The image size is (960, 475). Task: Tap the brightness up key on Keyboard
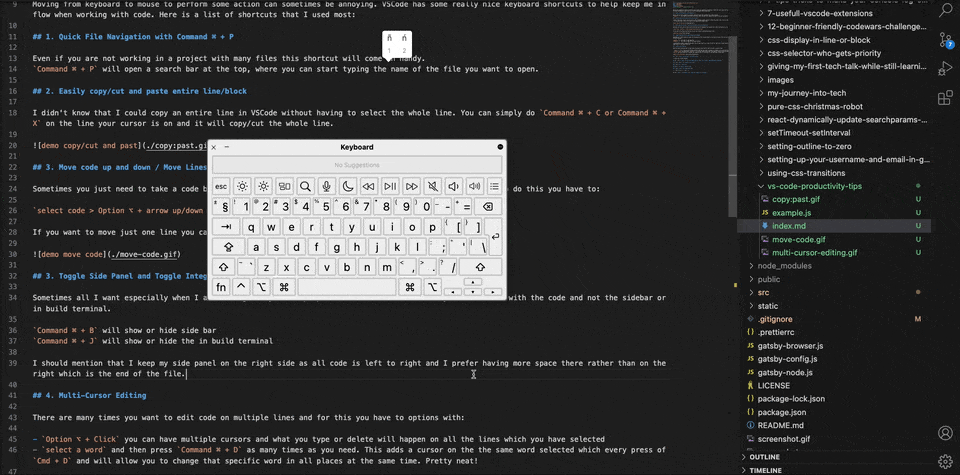pyautogui.click(x=263, y=186)
